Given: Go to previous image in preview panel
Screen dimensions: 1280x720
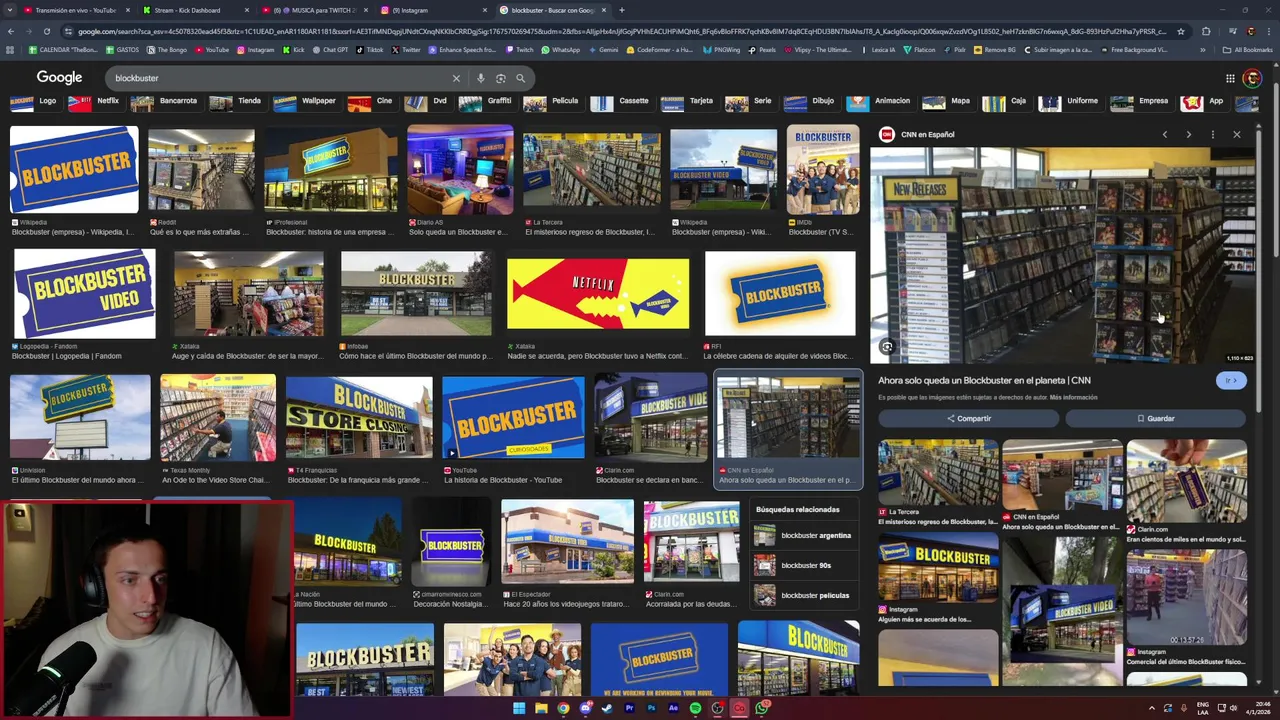Looking at the screenshot, I should (1164, 134).
